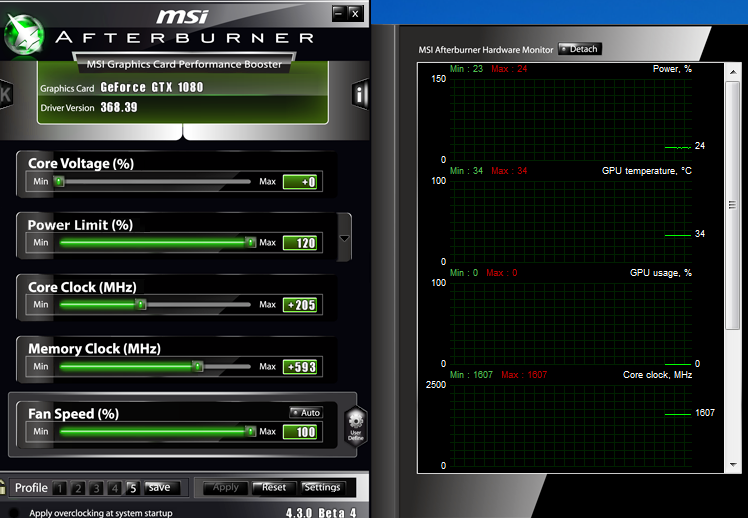
Task: Click the Core Clock slider handle
Action: click(141, 305)
